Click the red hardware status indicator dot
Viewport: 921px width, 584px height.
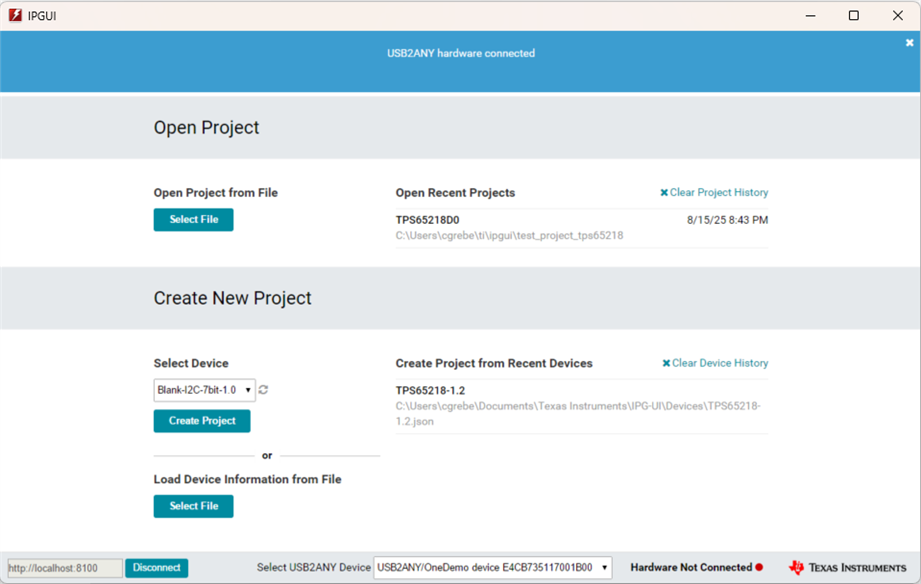point(759,568)
